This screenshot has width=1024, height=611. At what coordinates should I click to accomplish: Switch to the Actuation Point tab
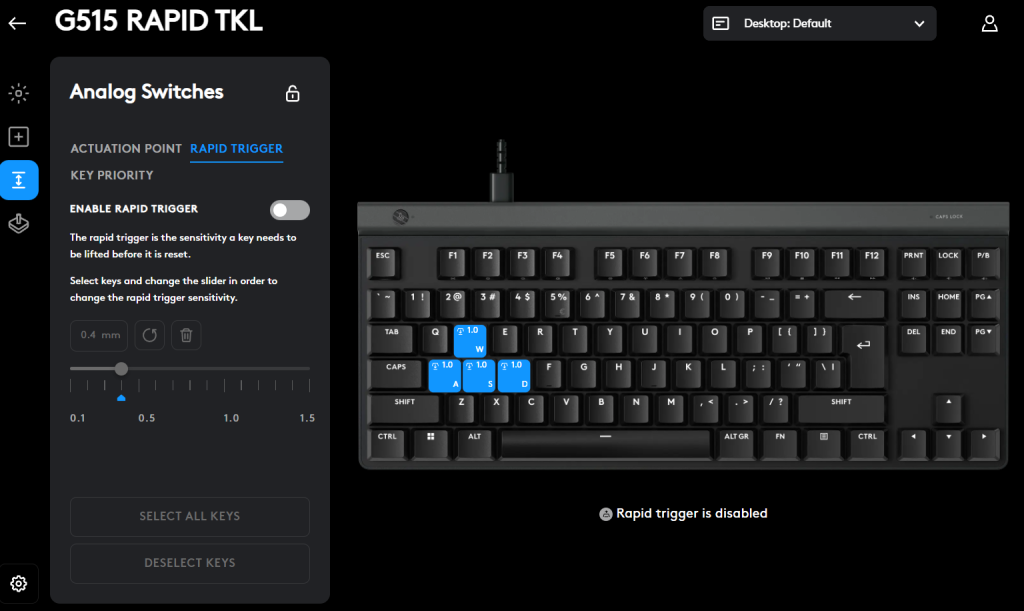pyautogui.click(x=126, y=149)
